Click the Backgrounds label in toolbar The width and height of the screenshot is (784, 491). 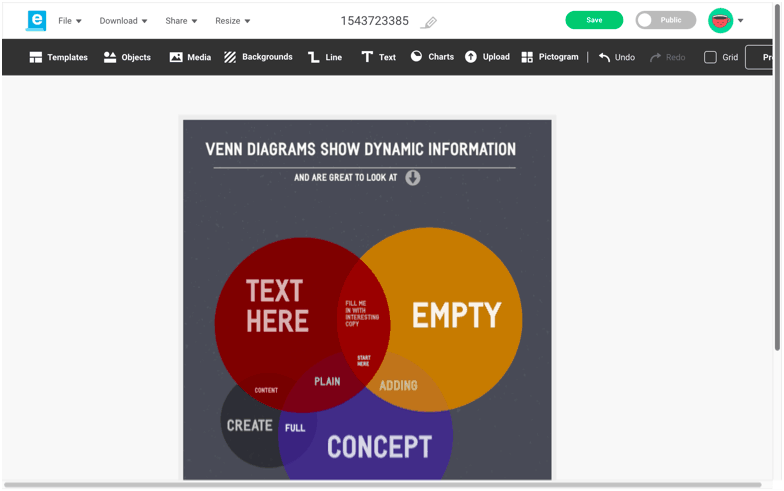268,57
